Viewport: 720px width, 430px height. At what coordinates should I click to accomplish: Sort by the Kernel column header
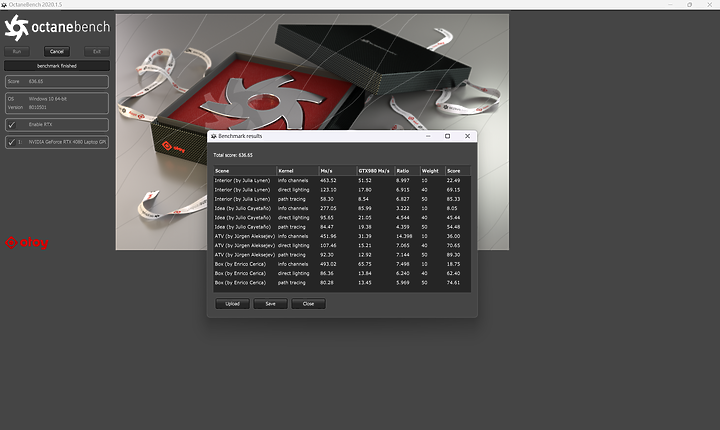coord(298,171)
